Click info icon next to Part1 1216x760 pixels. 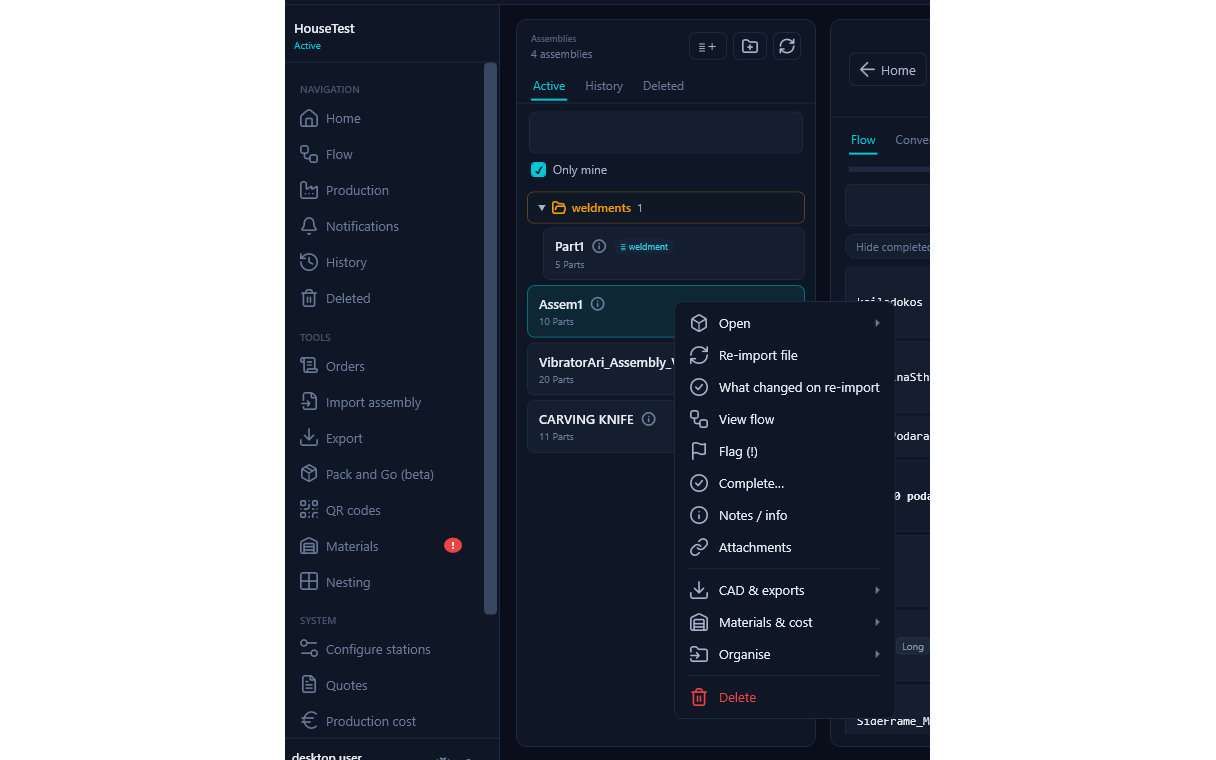(x=599, y=246)
